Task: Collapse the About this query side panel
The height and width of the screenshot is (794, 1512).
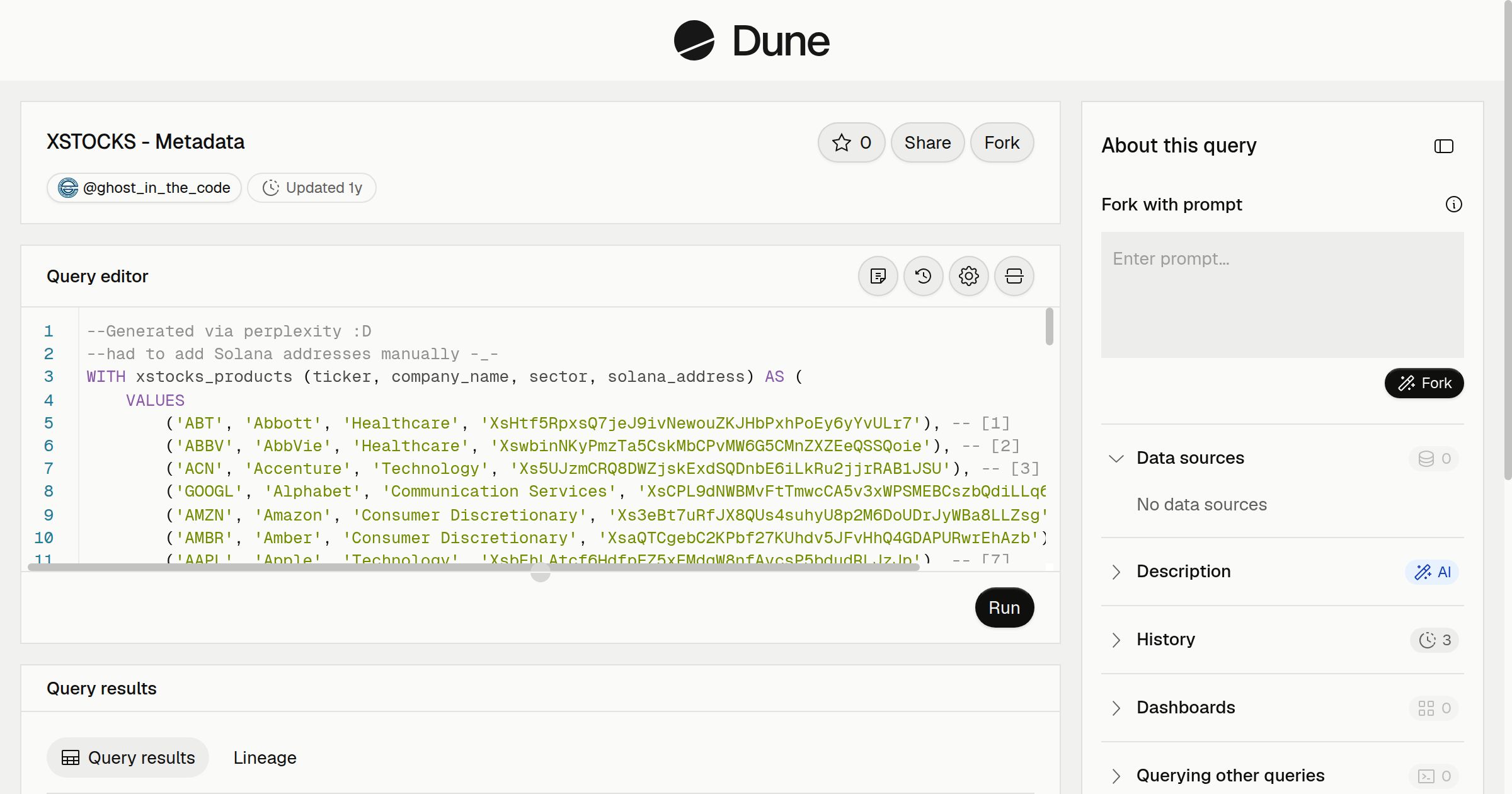Action: click(x=1443, y=146)
